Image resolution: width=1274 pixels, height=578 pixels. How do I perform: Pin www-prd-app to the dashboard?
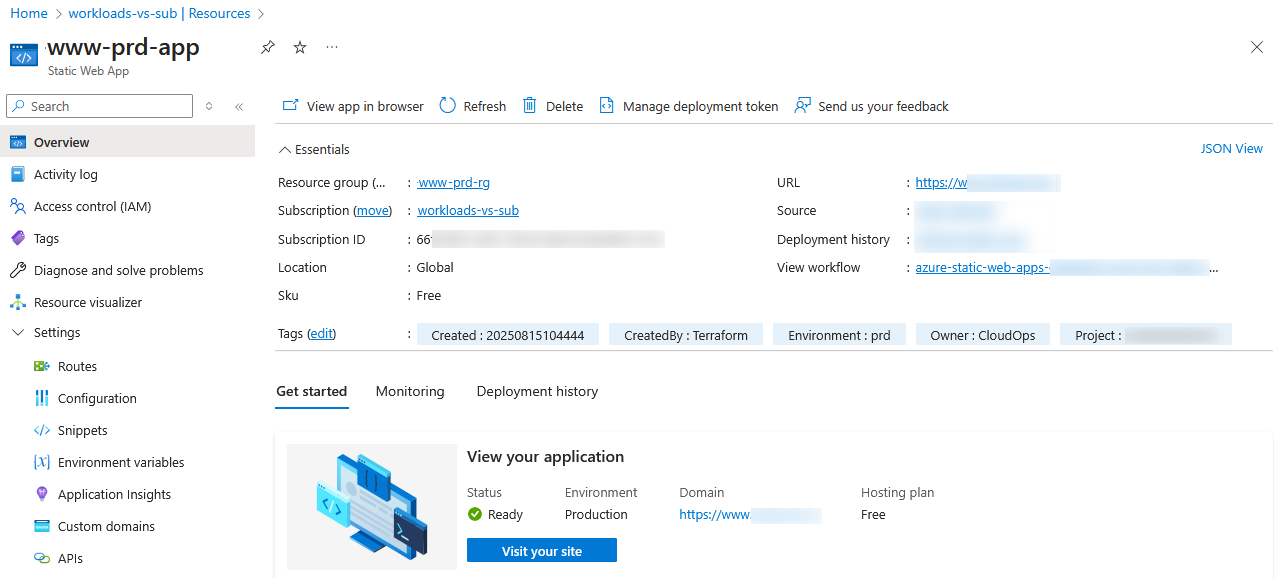[267, 47]
